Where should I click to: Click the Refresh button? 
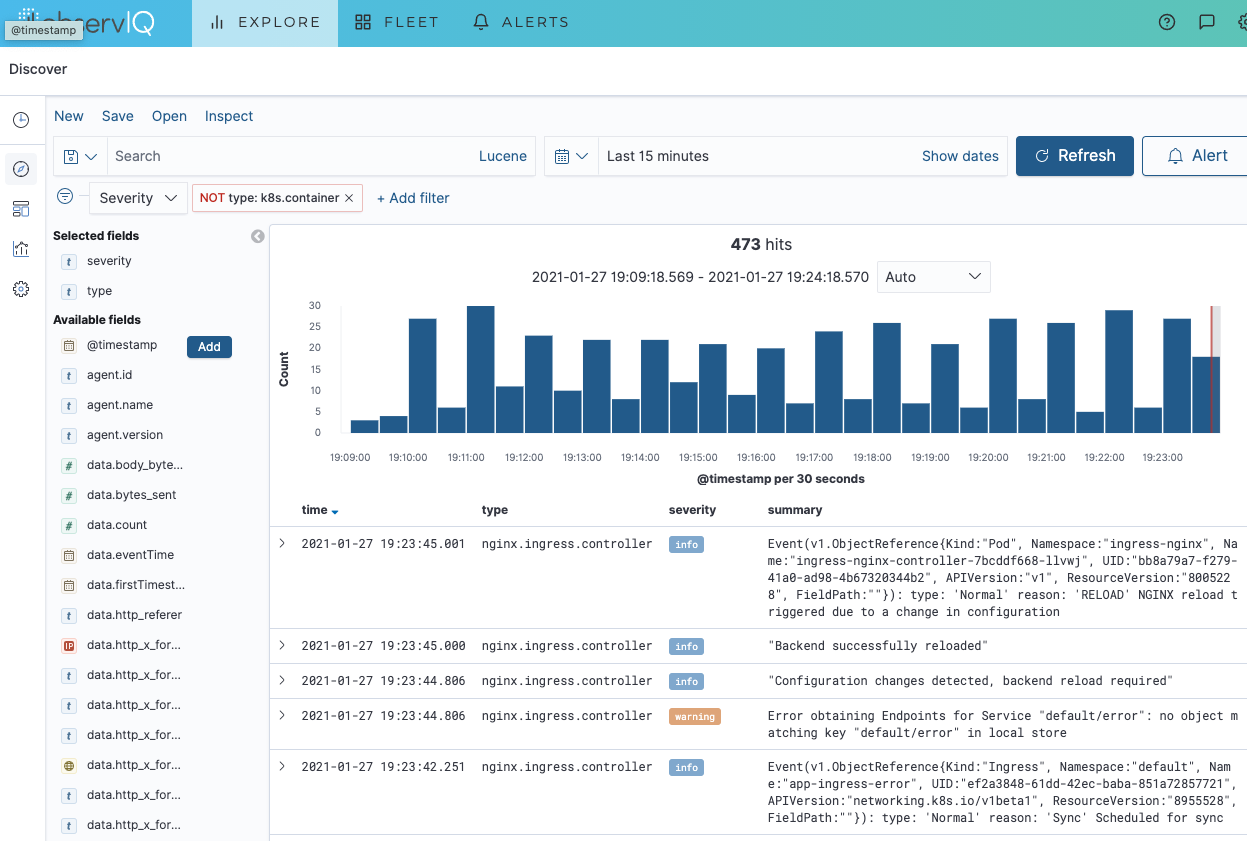[x=1074, y=156]
